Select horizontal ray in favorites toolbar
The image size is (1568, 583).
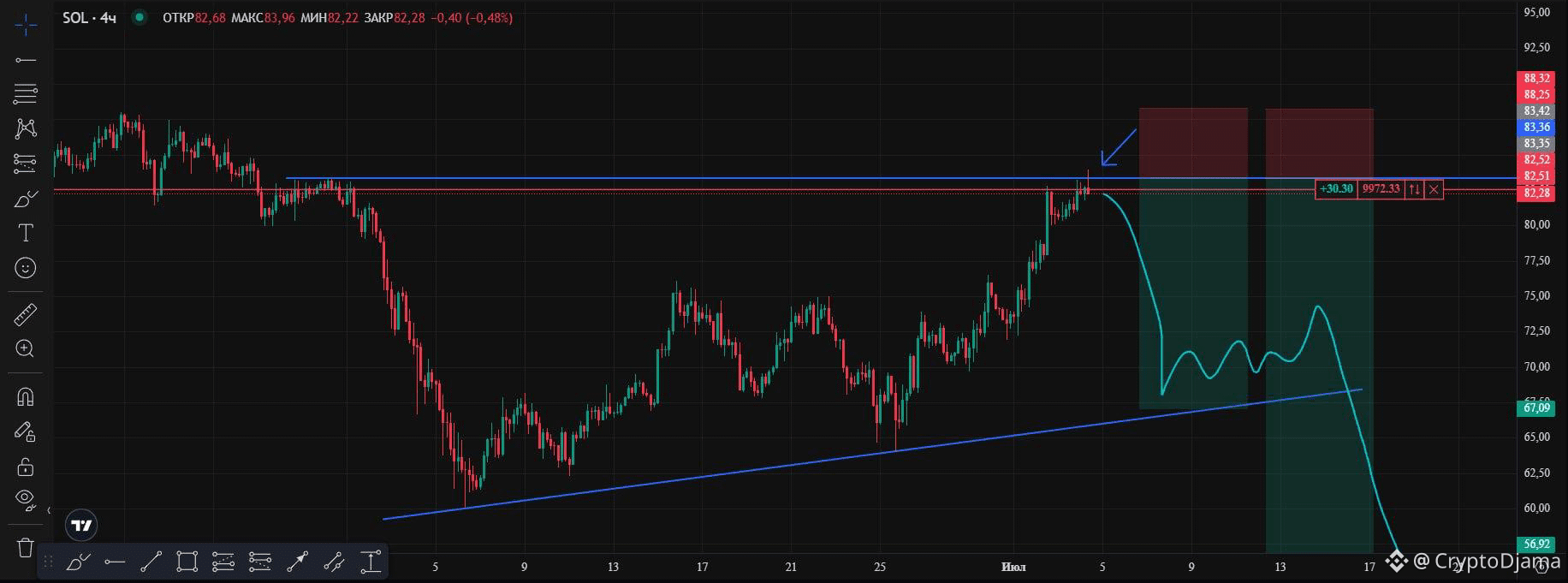[115, 562]
